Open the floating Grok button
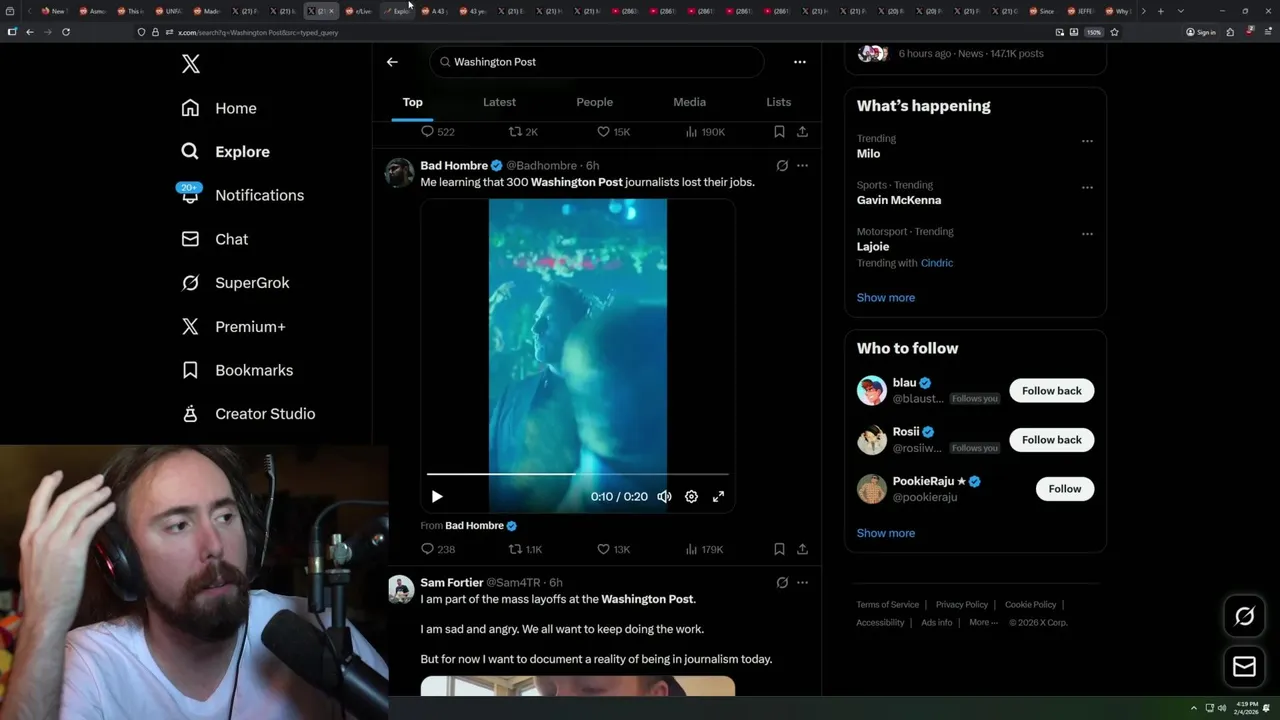 click(1245, 617)
